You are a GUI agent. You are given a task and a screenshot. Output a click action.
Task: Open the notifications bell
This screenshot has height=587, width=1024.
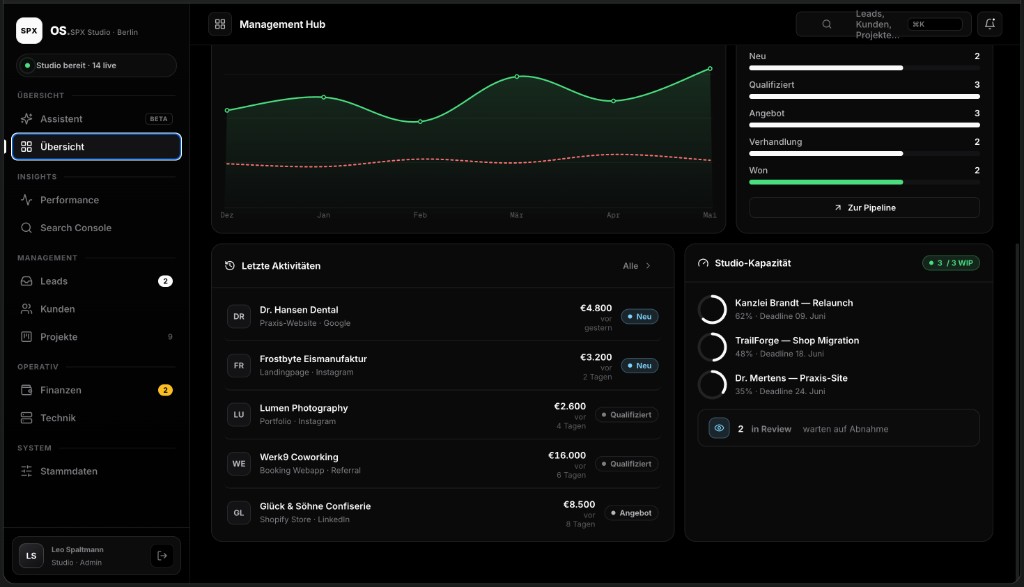(x=990, y=24)
